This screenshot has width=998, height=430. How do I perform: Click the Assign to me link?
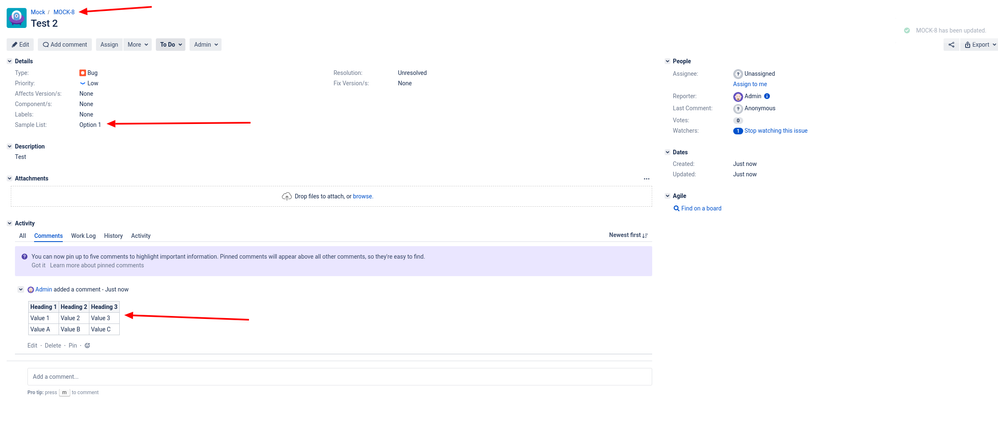[750, 84]
